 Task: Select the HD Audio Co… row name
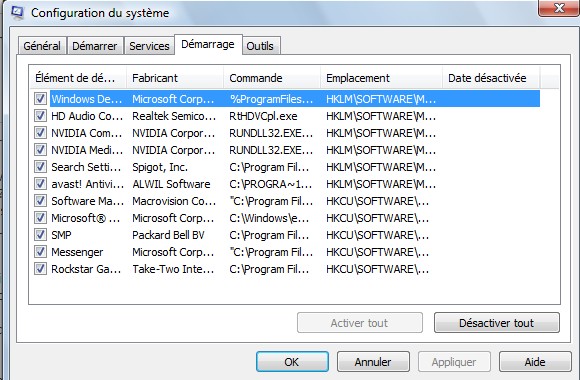tap(87, 116)
